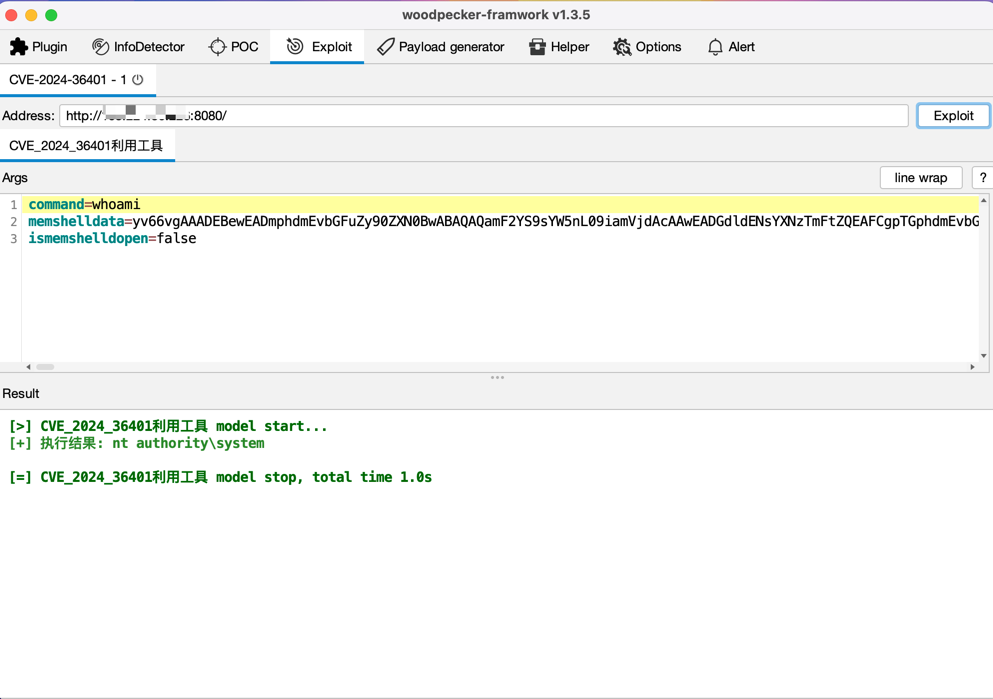The width and height of the screenshot is (993, 699).
Task: Select the Payload generator tab
Action: pos(440,47)
